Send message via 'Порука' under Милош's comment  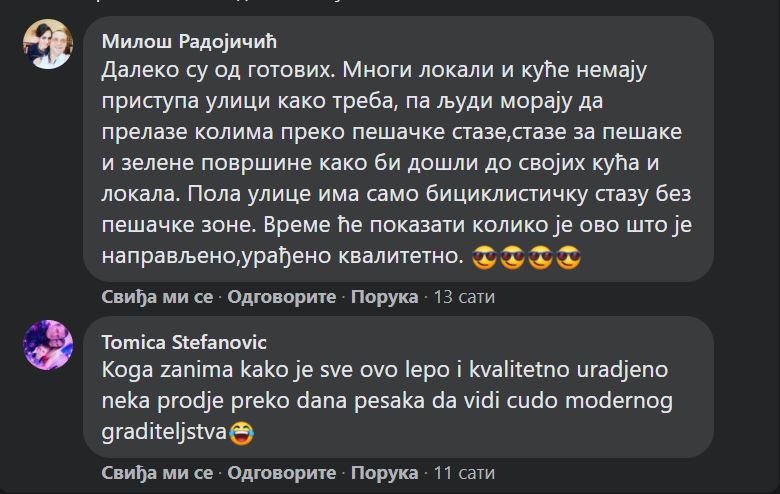point(385,297)
